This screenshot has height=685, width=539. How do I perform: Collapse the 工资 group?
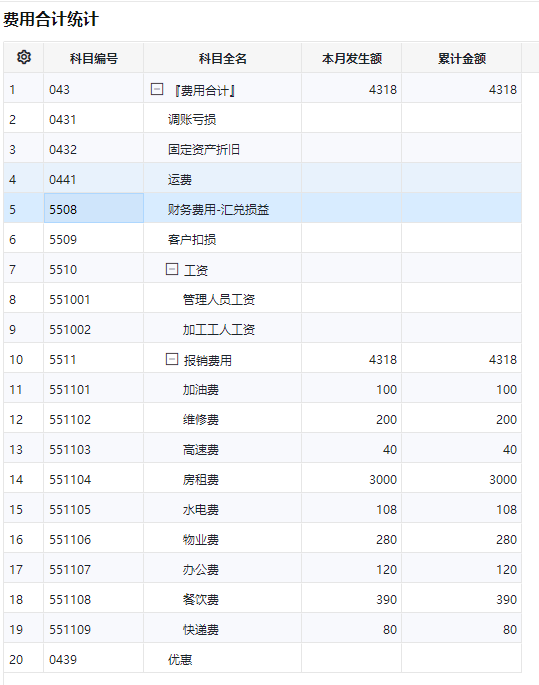click(x=172, y=269)
